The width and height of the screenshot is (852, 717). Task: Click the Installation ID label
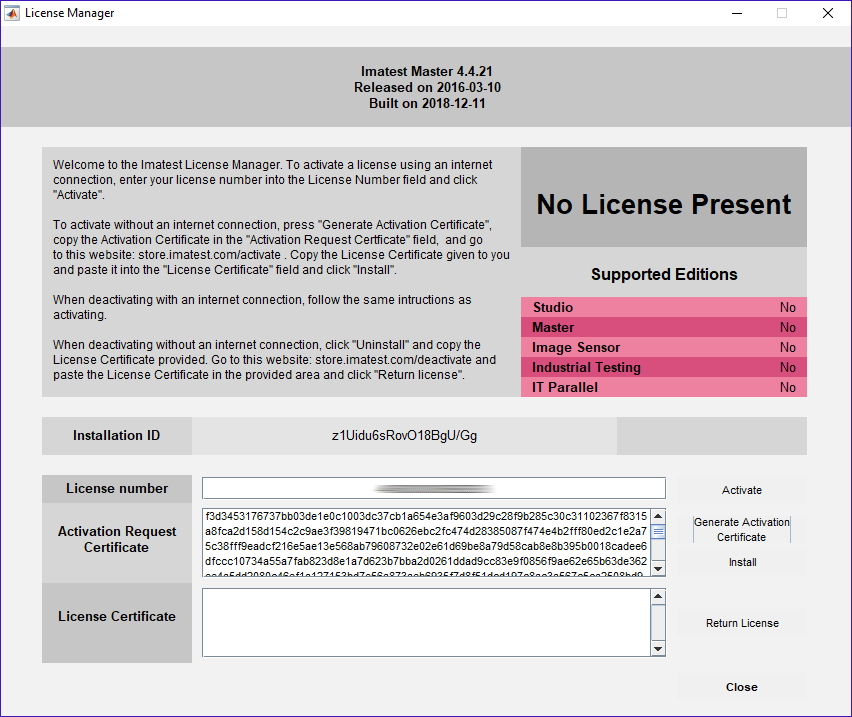point(117,436)
